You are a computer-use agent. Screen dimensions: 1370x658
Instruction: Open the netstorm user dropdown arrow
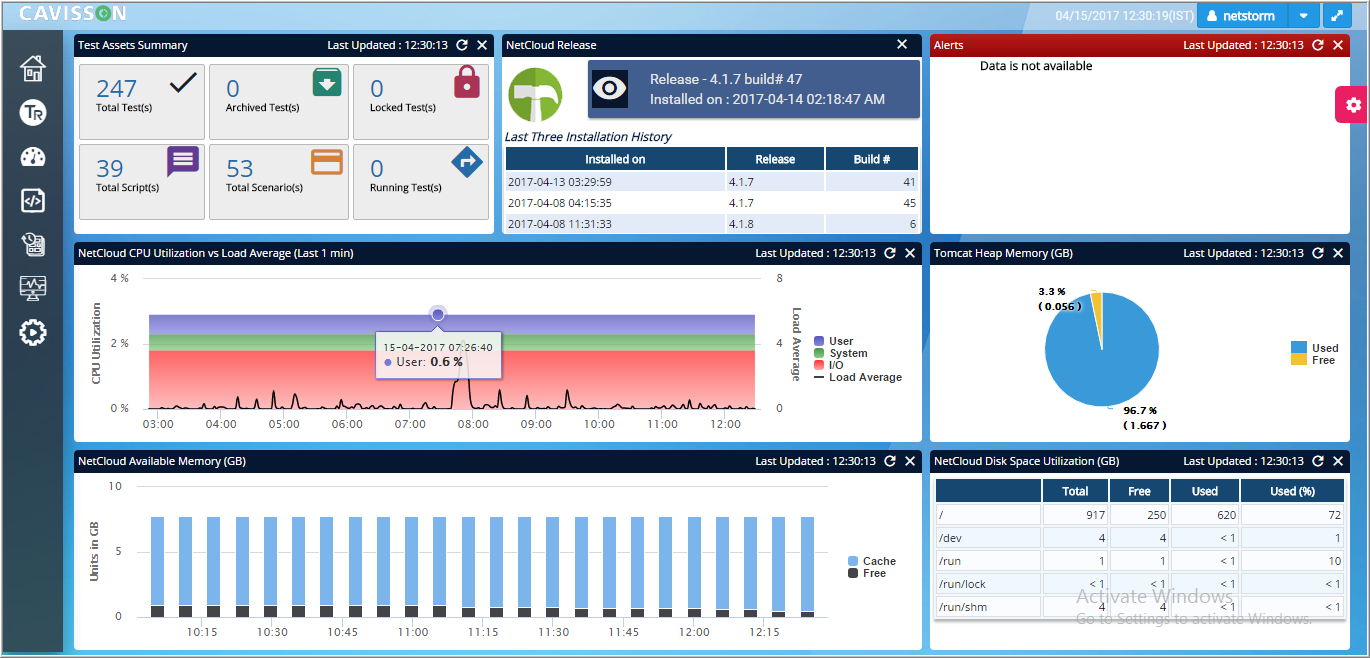[1303, 16]
